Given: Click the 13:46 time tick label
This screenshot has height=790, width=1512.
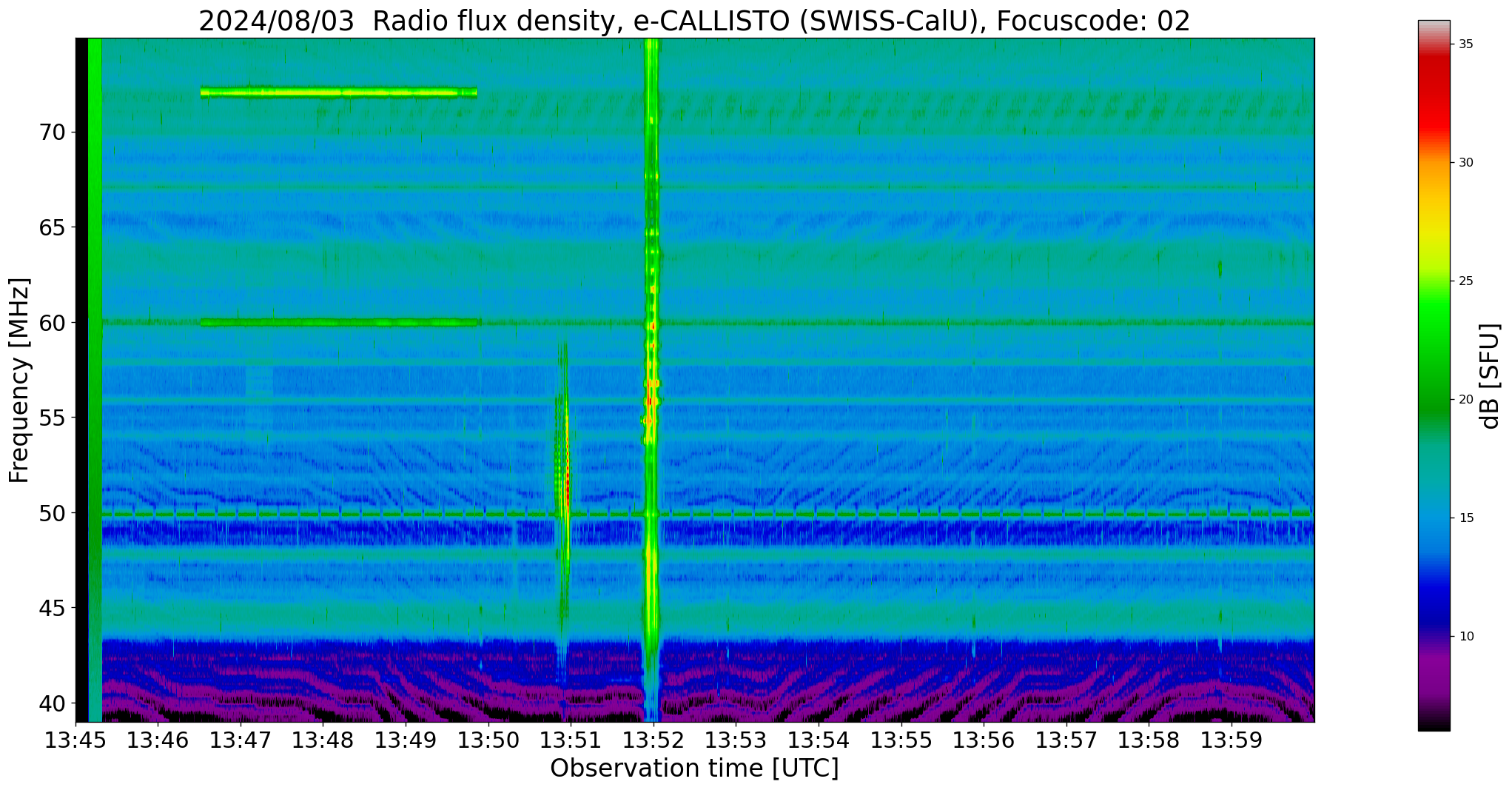Looking at the screenshot, I should [x=158, y=740].
